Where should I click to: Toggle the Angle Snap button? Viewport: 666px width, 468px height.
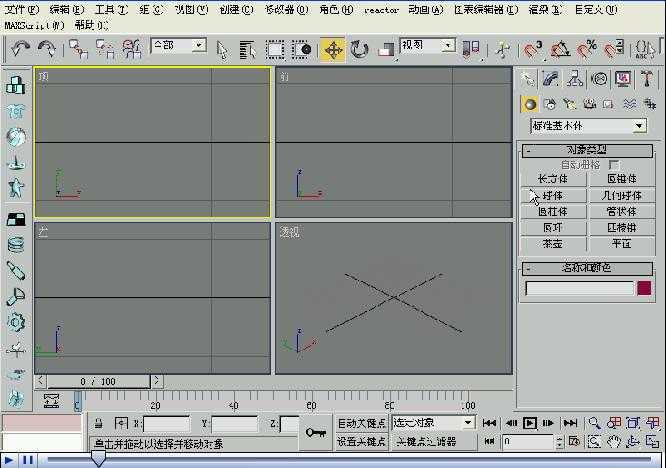click(x=560, y=50)
